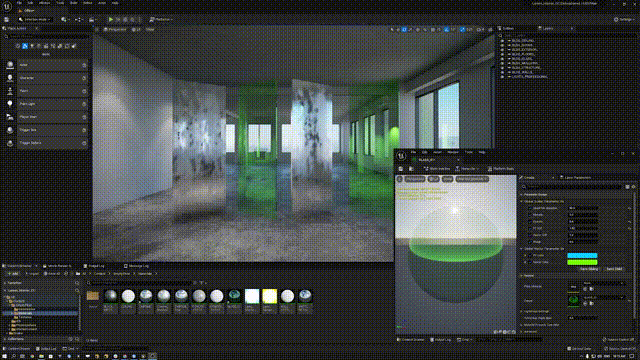Switch to Message Log tab in bottom panel
This screenshot has width=640, height=360.
pyautogui.click(x=136, y=266)
